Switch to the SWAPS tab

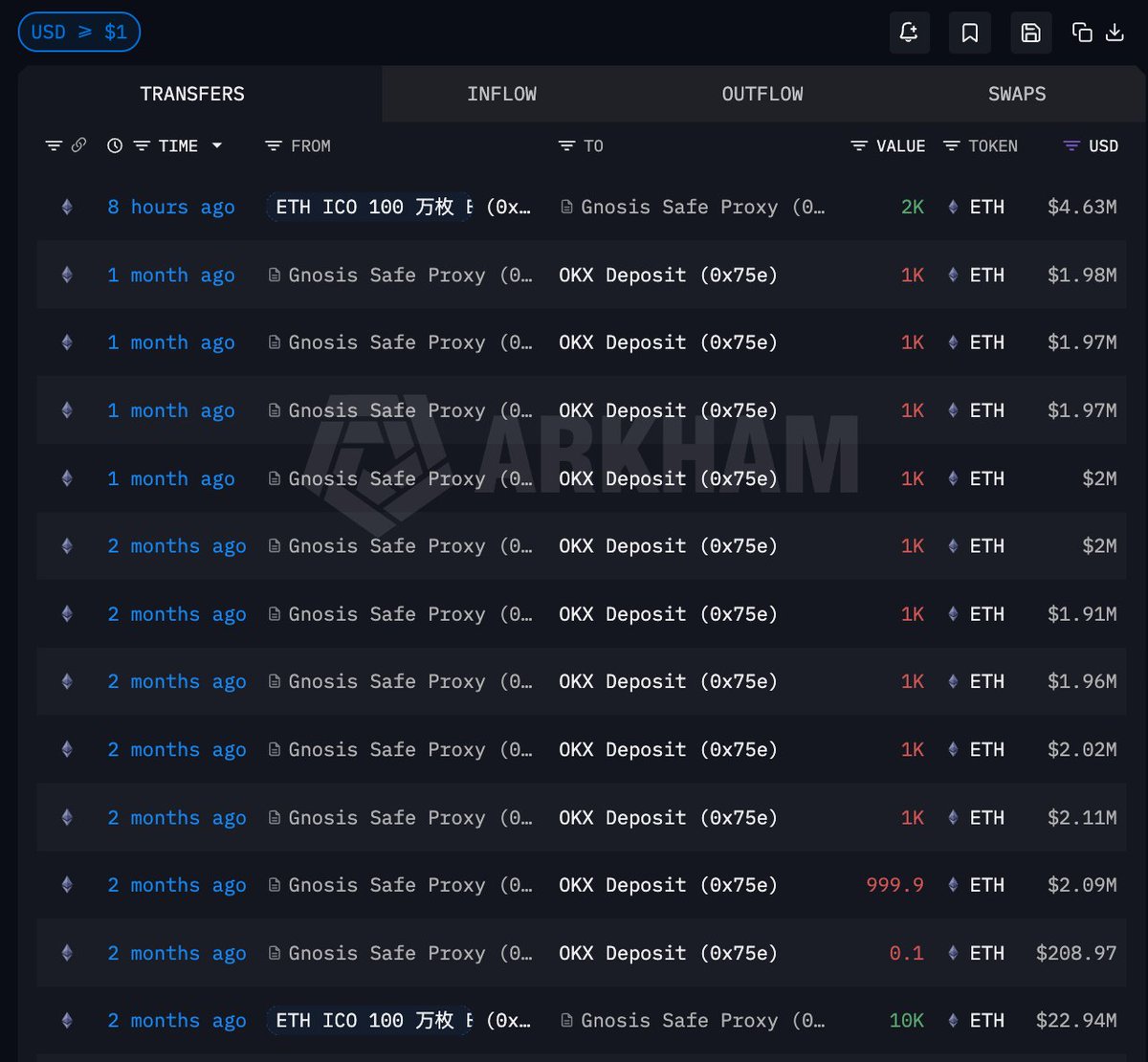pos(1017,94)
